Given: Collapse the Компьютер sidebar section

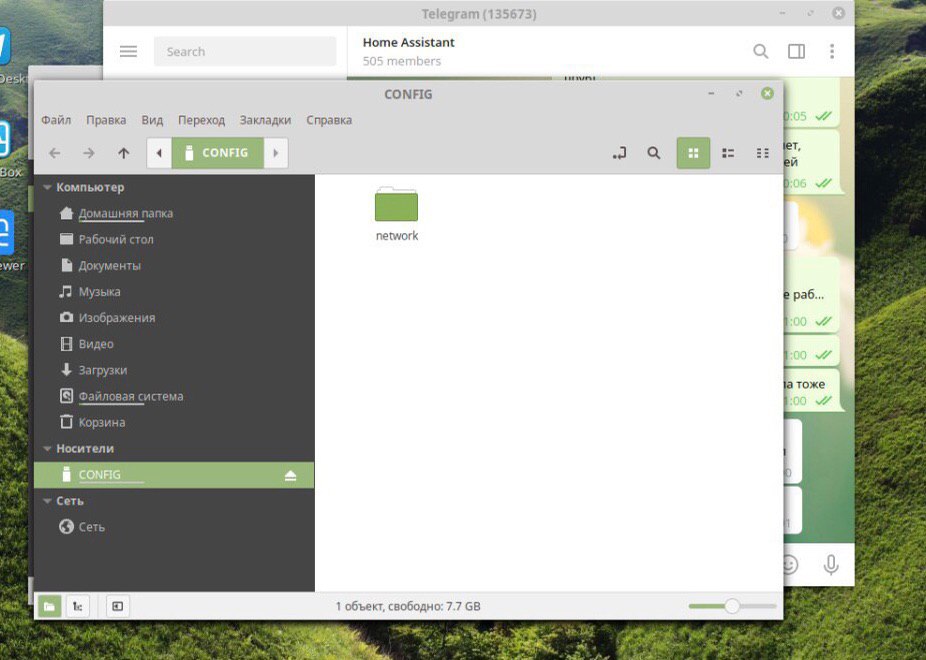Looking at the screenshot, I should [47, 188].
